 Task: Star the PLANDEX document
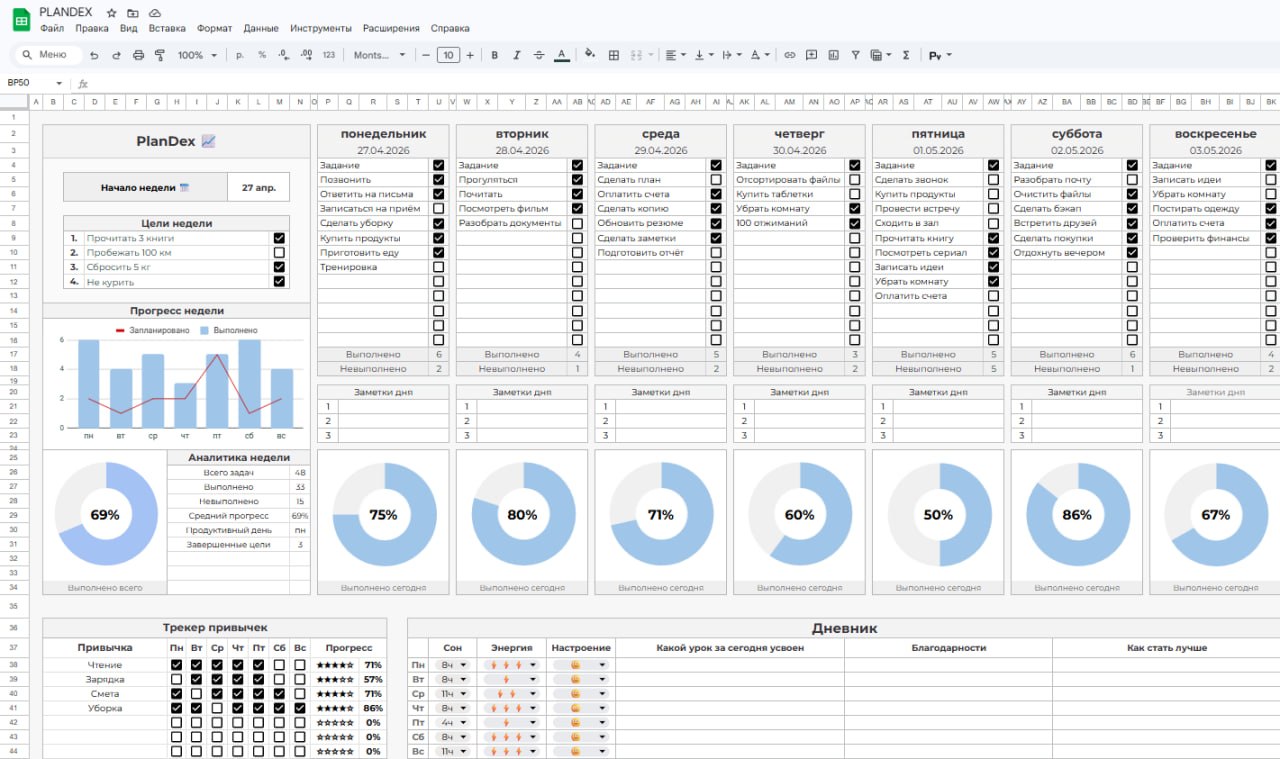(111, 12)
